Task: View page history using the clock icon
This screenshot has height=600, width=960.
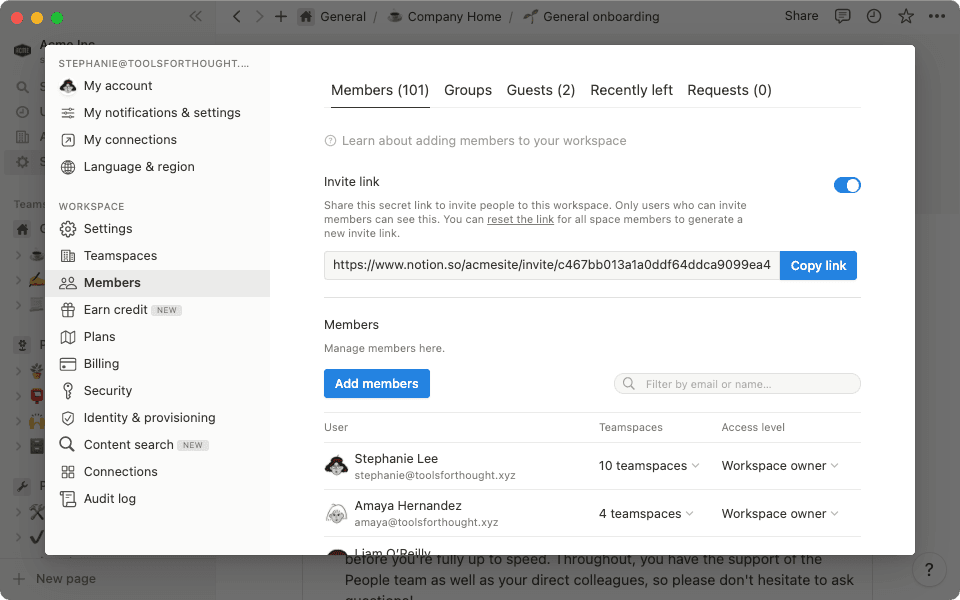Action: click(x=872, y=16)
